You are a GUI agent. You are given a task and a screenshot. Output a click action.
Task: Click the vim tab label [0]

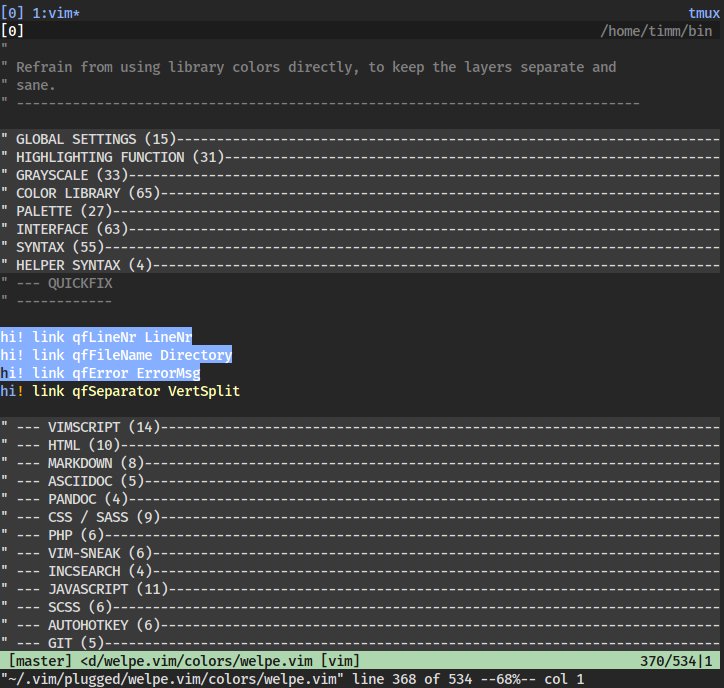pos(12,31)
